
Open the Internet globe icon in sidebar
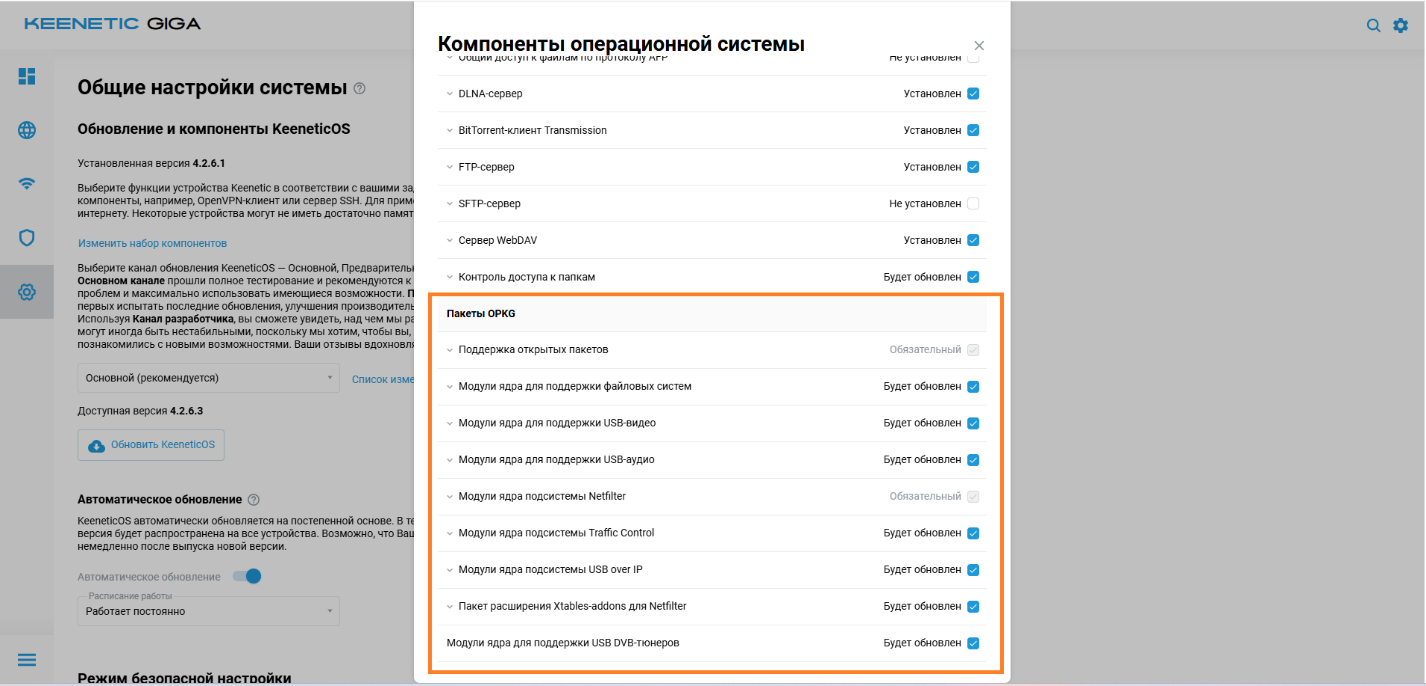pyautogui.click(x=27, y=130)
